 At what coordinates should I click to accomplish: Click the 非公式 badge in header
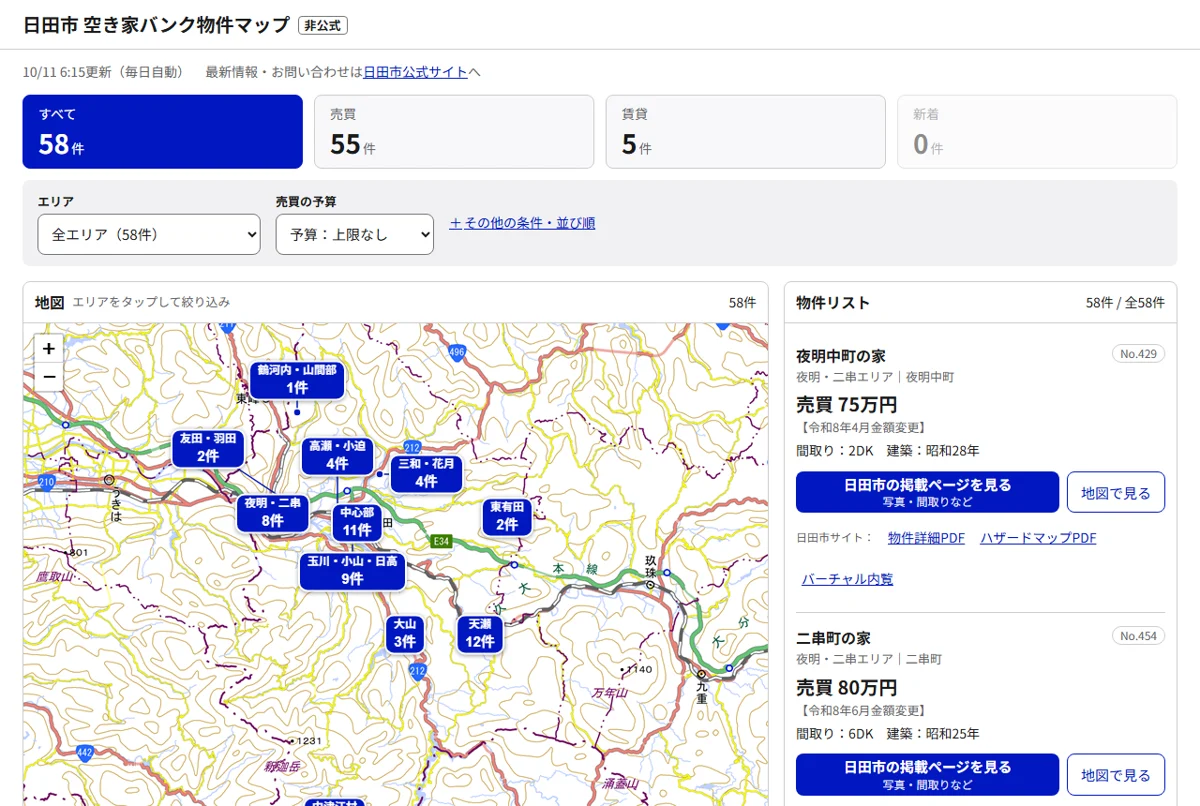point(323,25)
